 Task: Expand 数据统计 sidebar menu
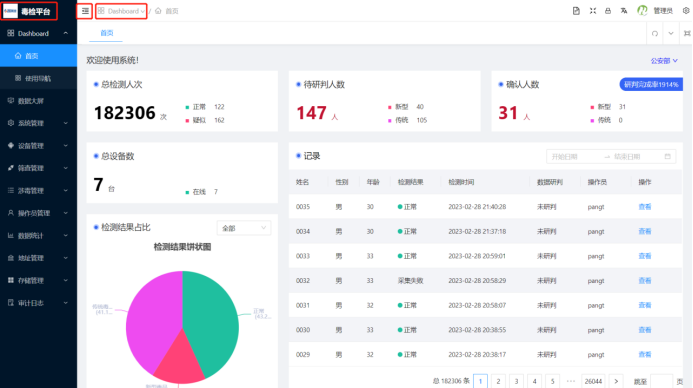coord(38,236)
